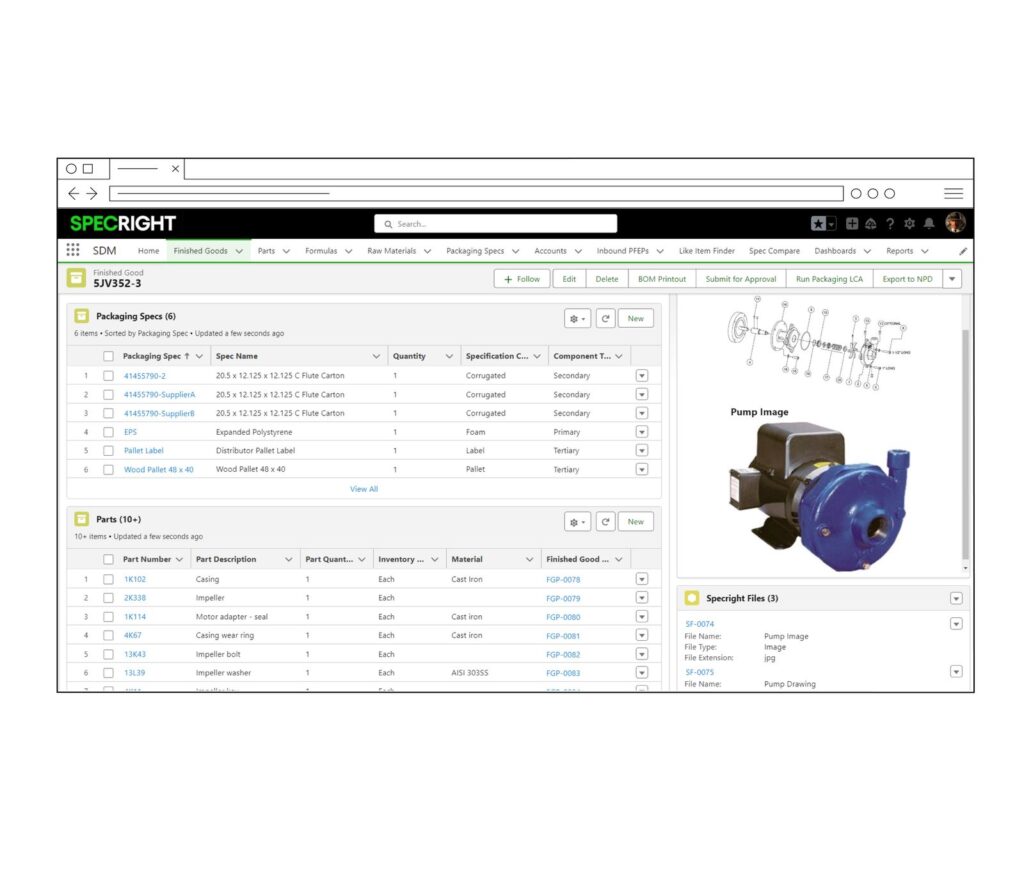
Task: Click the Search input field
Action: pyautogui.click(x=496, y=224)
